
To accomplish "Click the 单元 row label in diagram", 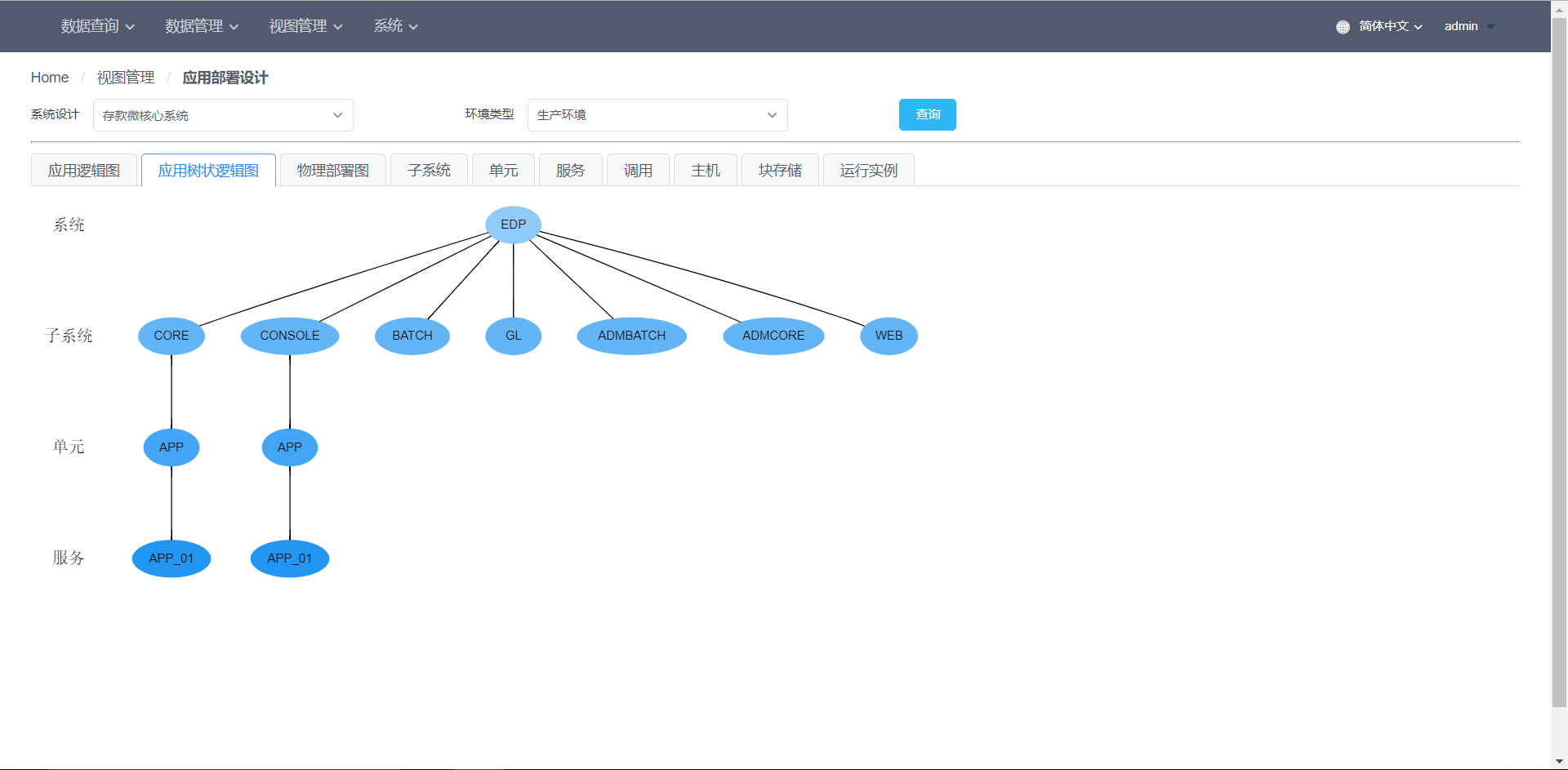I will coord(69,447).
